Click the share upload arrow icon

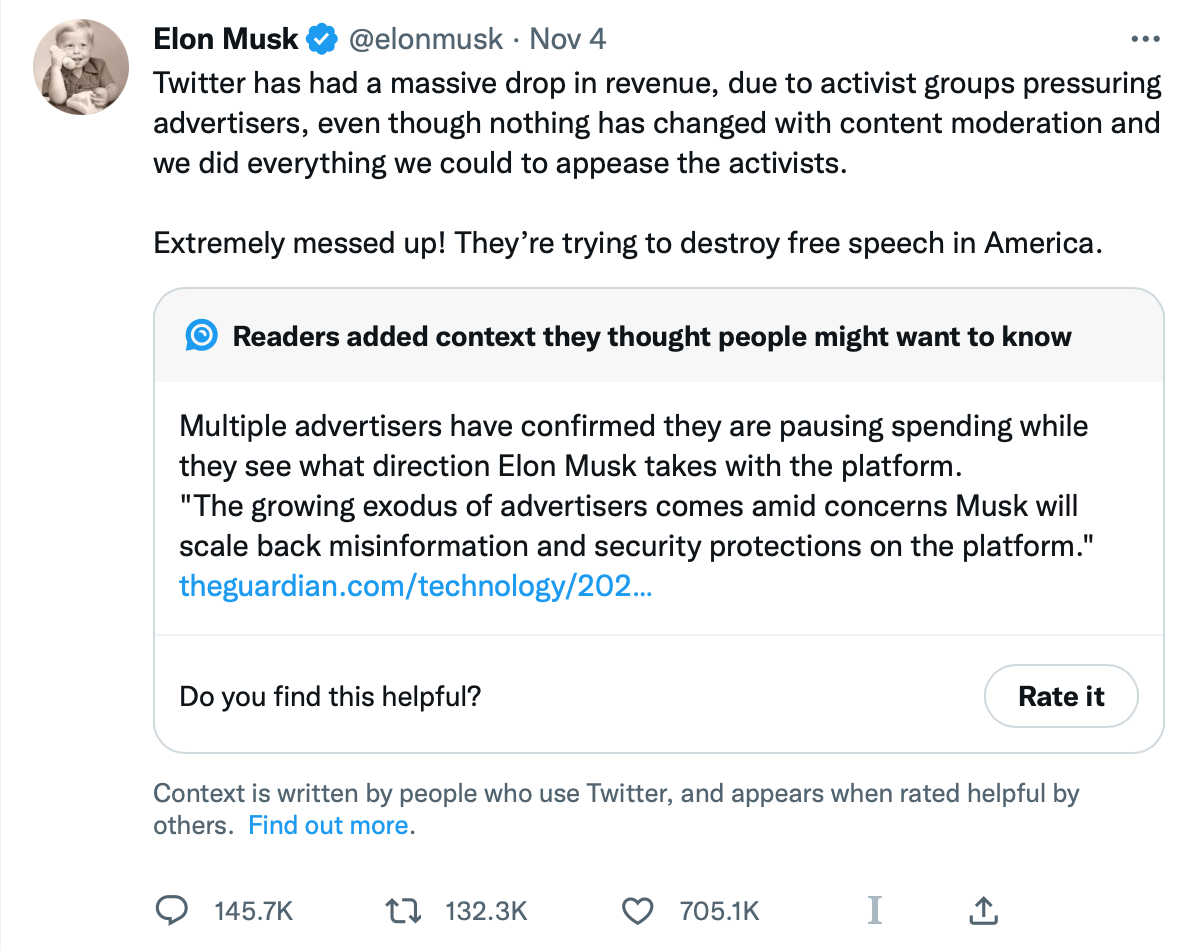[984, 910]
